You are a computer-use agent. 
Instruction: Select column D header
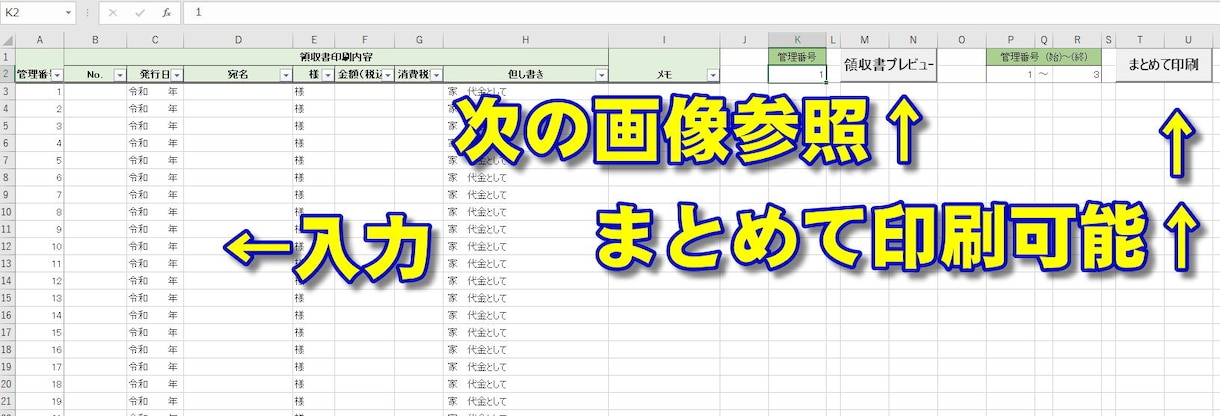[239, 40]
